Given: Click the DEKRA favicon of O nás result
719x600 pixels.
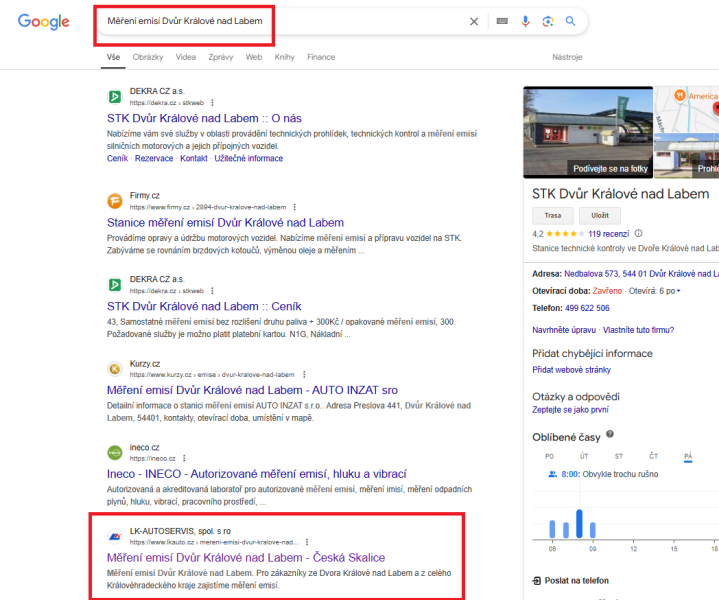Looking at the screenshot, I should click(115, 97).
